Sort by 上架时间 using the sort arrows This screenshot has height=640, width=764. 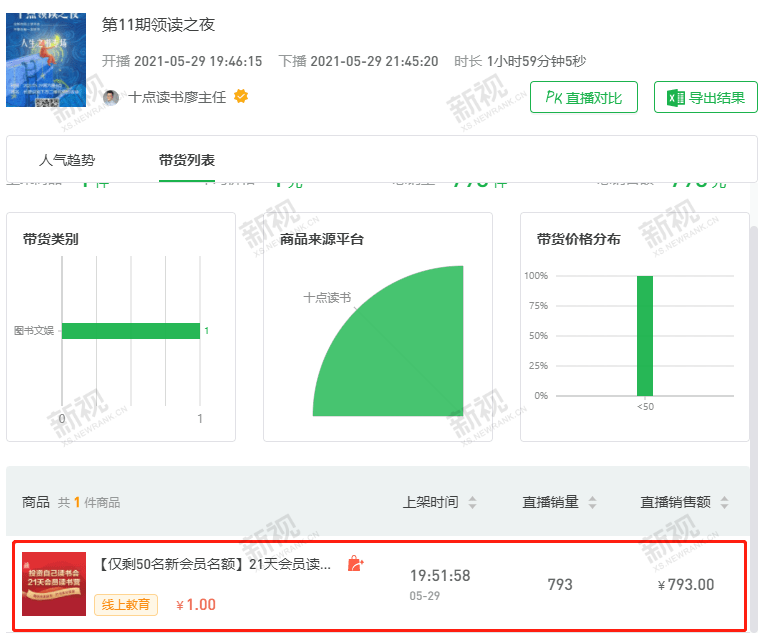[472, 502]
